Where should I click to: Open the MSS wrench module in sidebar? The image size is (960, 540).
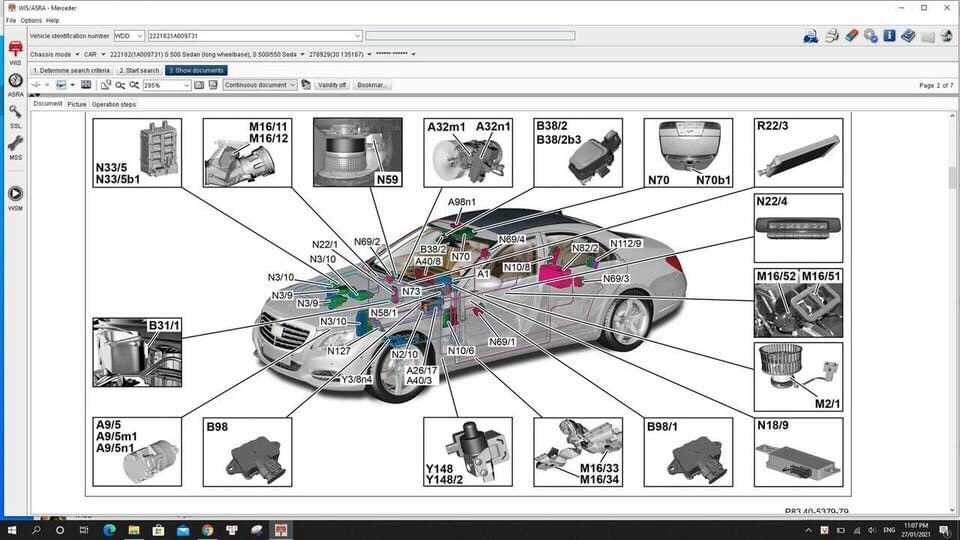pyautogui.click(x=15, y=148)
